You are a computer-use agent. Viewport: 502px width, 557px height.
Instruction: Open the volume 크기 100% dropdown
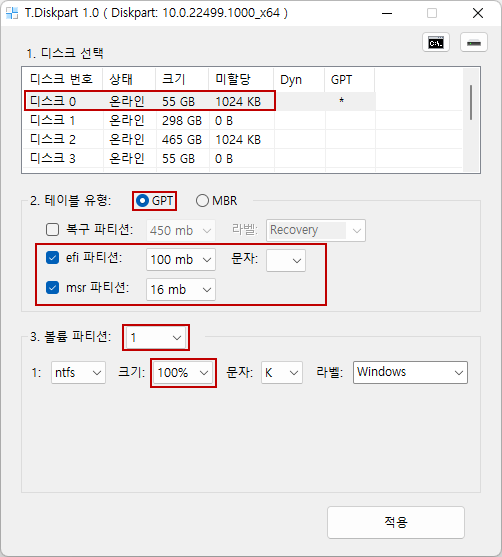coord(184,373)
